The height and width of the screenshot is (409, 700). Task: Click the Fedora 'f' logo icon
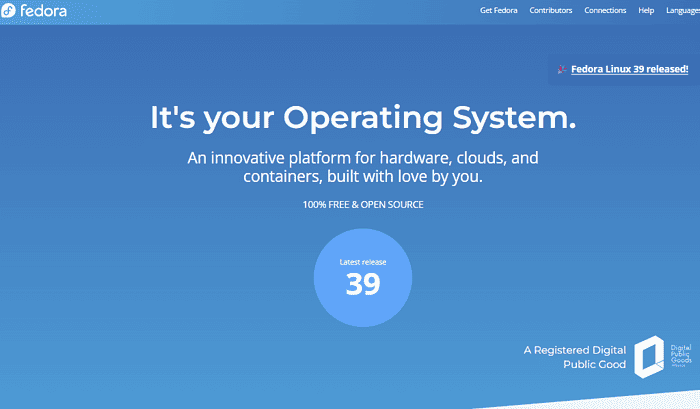click(x=10, y=12)
